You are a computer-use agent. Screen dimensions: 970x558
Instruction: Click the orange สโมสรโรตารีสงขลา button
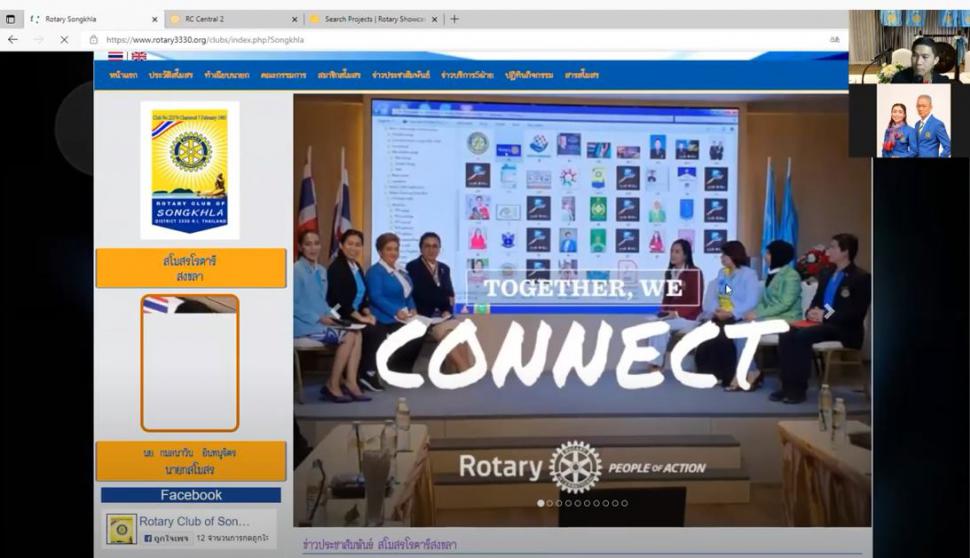pos(191,268)
